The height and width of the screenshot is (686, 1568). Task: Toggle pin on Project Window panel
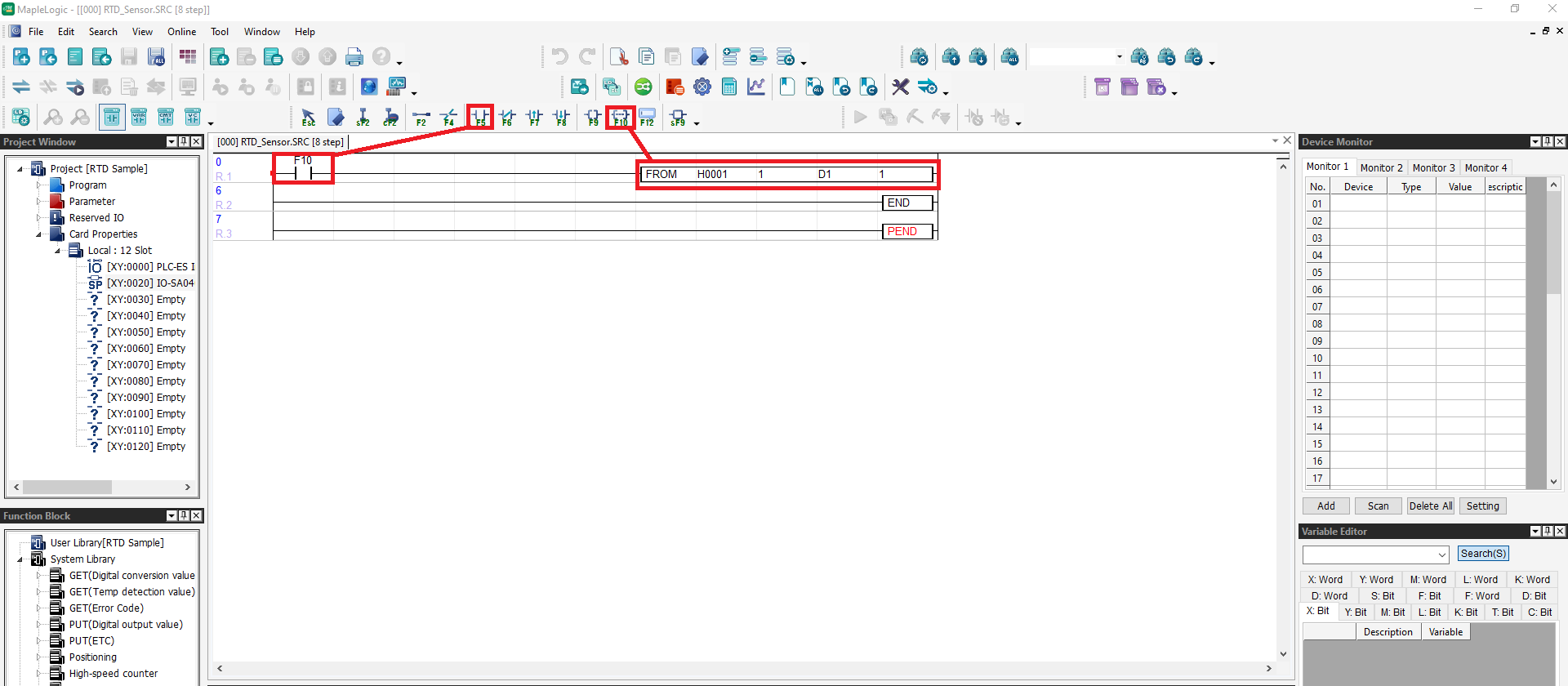coord(184,141)
